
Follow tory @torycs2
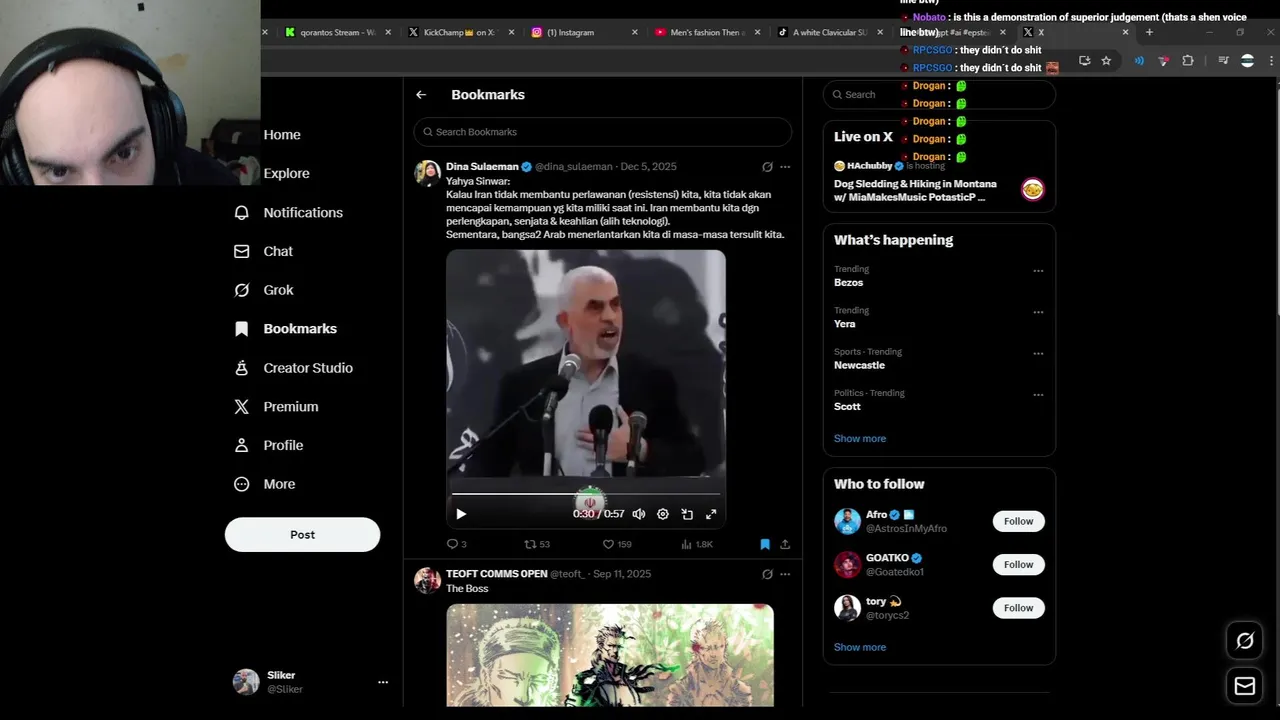pyautogui.click(x=1018, y=608)
